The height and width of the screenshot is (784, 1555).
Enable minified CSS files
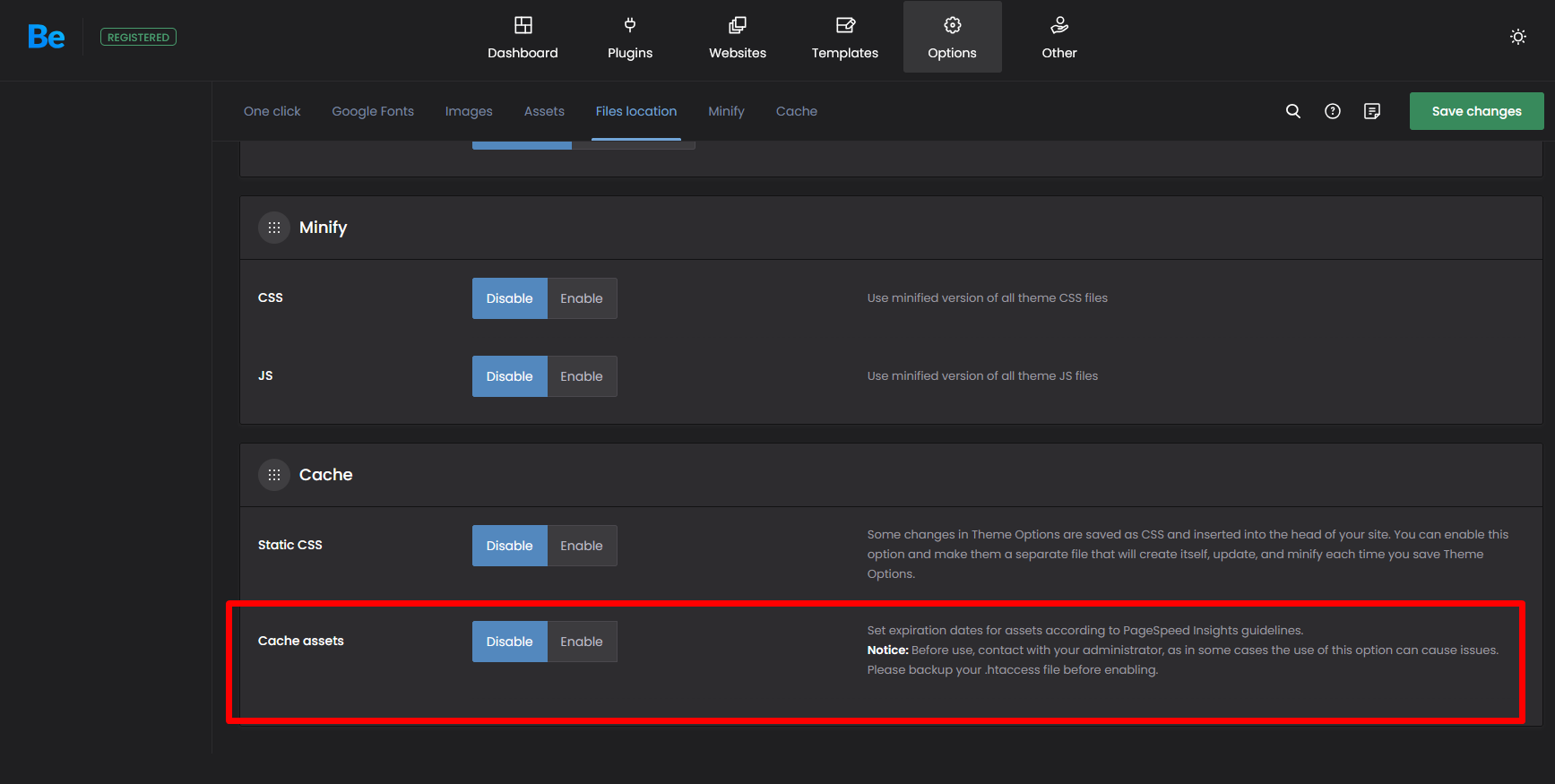[x=582, y=298]
